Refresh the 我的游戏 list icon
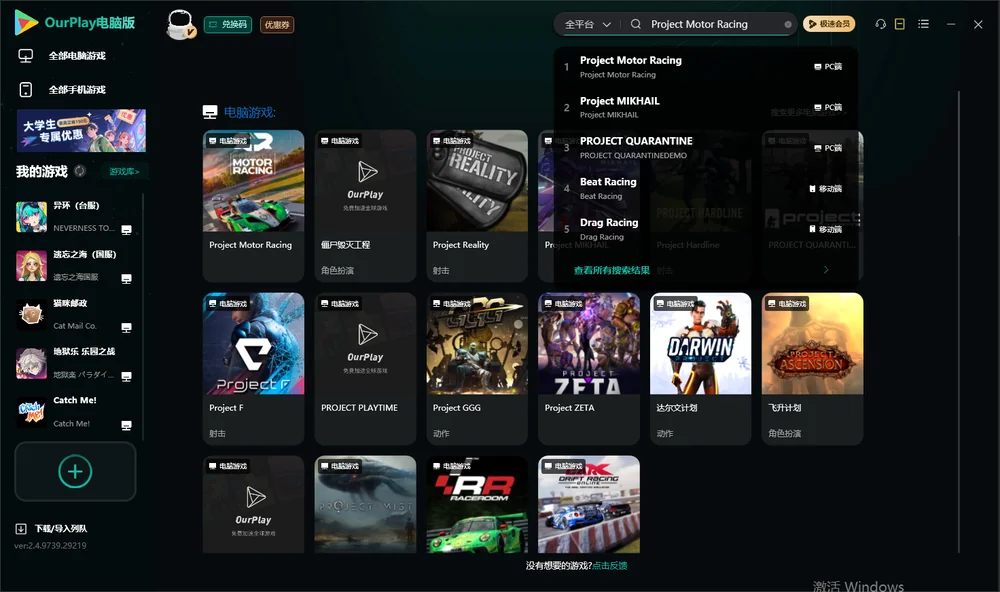 pyautogui.click(x=80, y=171)
